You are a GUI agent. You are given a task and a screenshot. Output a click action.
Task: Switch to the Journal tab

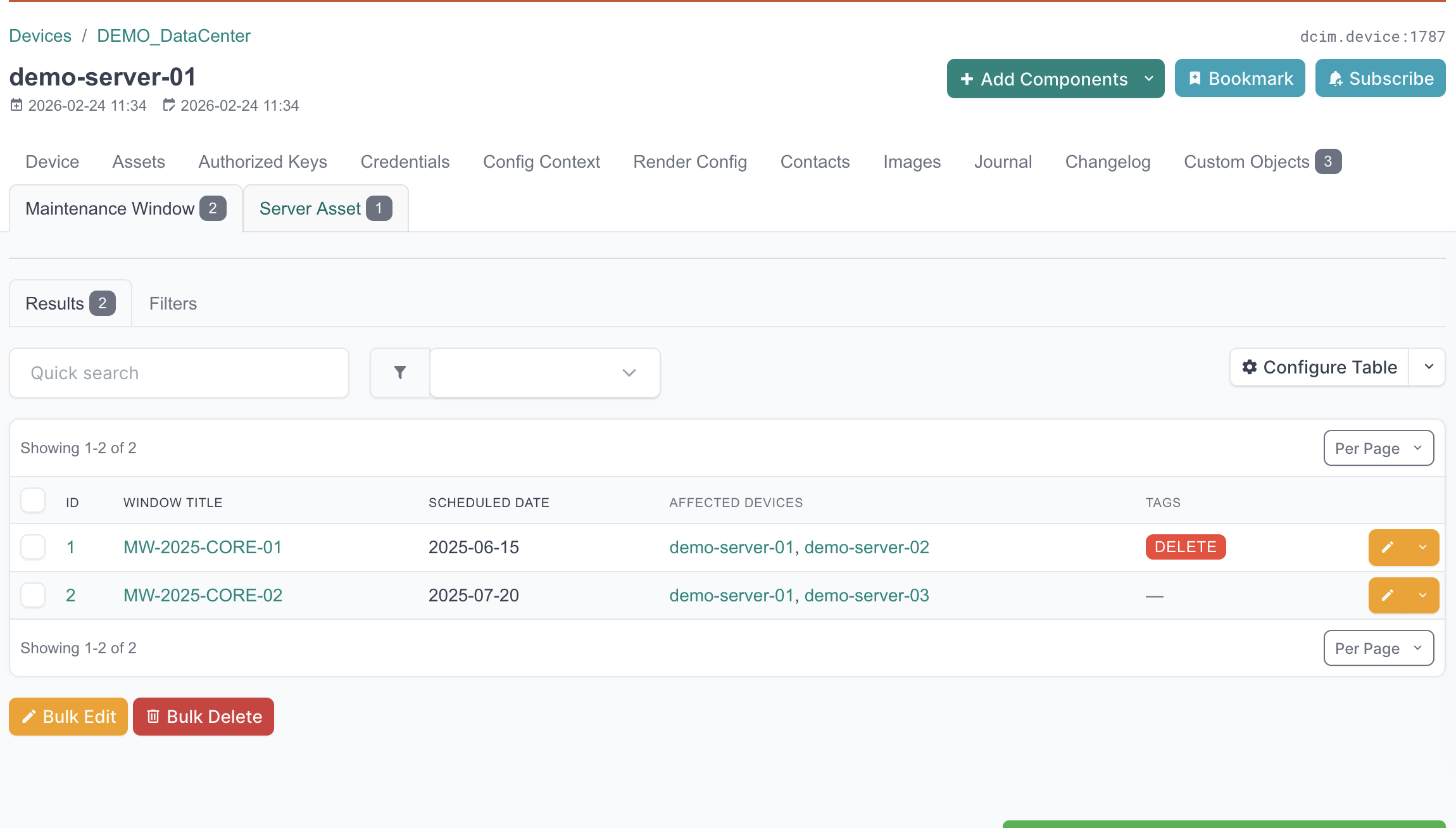[1003, 162]
